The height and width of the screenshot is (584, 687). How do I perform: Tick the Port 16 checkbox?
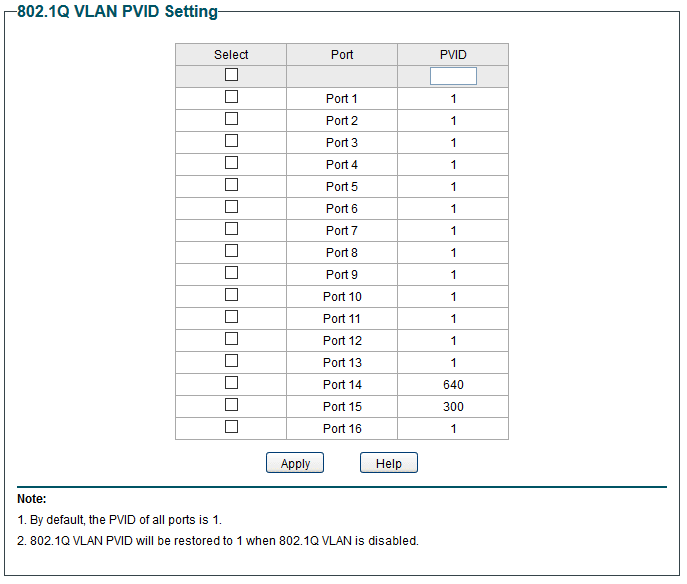[x=231, y=427]
